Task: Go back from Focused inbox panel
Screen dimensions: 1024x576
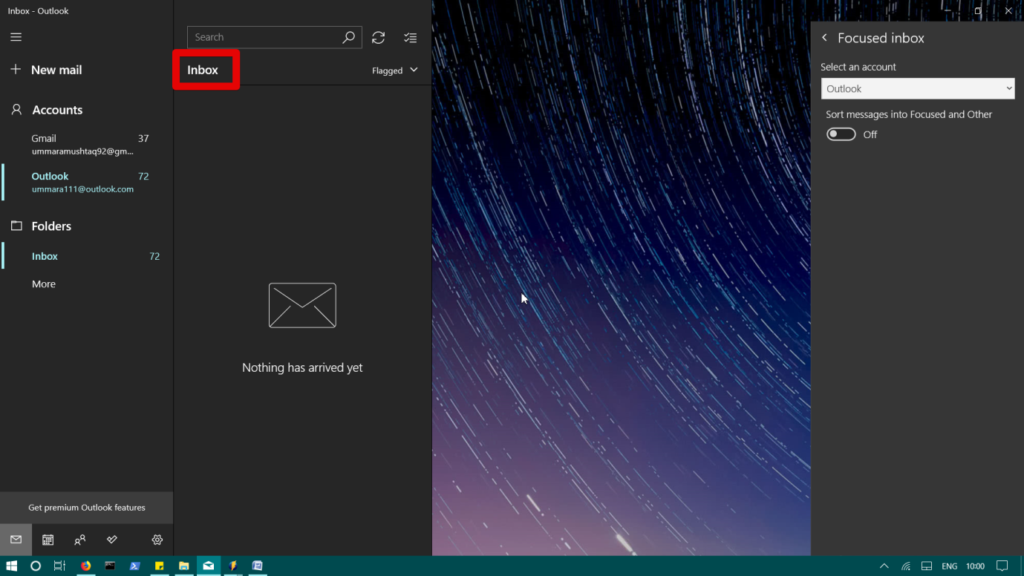Action: [825, 38]
